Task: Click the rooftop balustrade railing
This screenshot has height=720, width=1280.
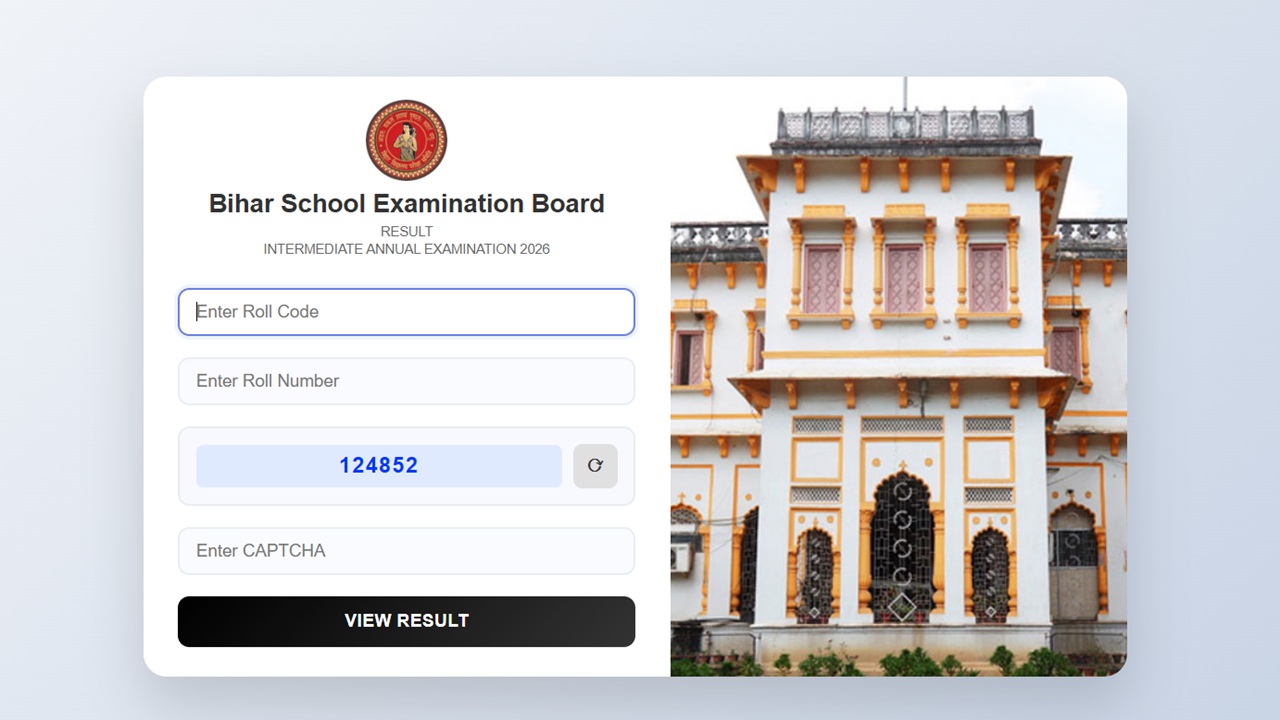Action: 906,125
